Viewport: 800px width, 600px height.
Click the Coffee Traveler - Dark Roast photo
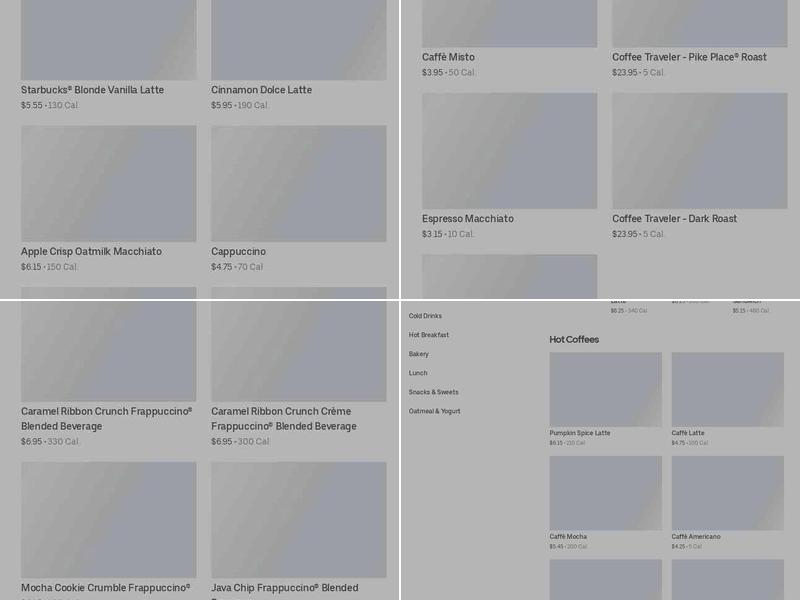700,151
